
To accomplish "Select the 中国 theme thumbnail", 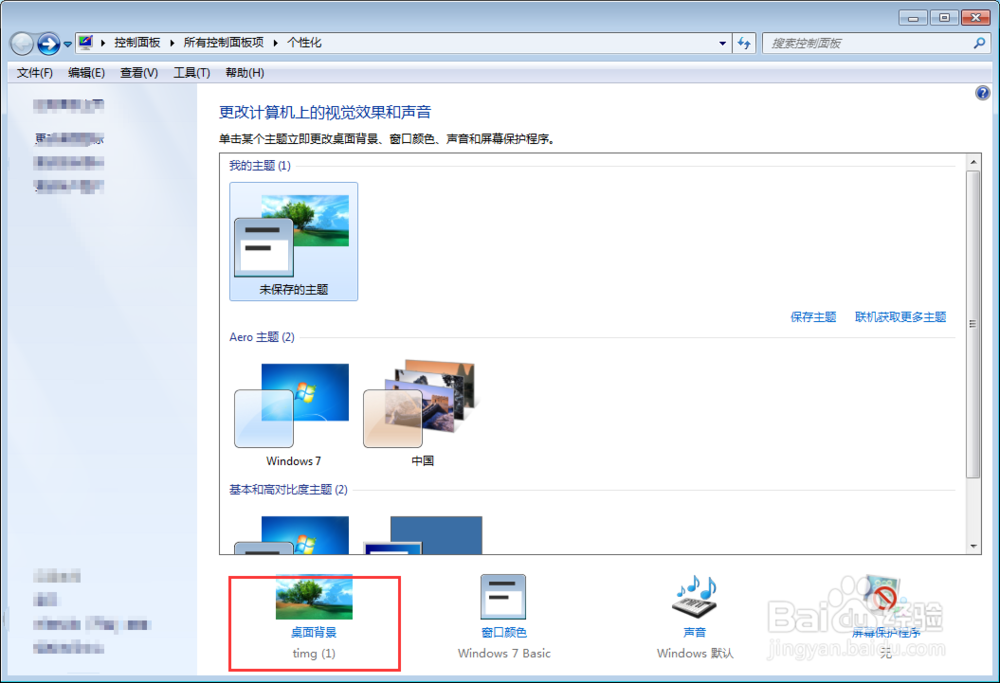I will (420, 405).
